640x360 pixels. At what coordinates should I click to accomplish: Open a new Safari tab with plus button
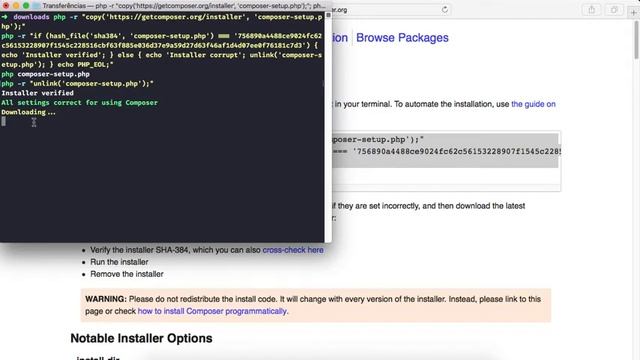(x=633, y=12)
